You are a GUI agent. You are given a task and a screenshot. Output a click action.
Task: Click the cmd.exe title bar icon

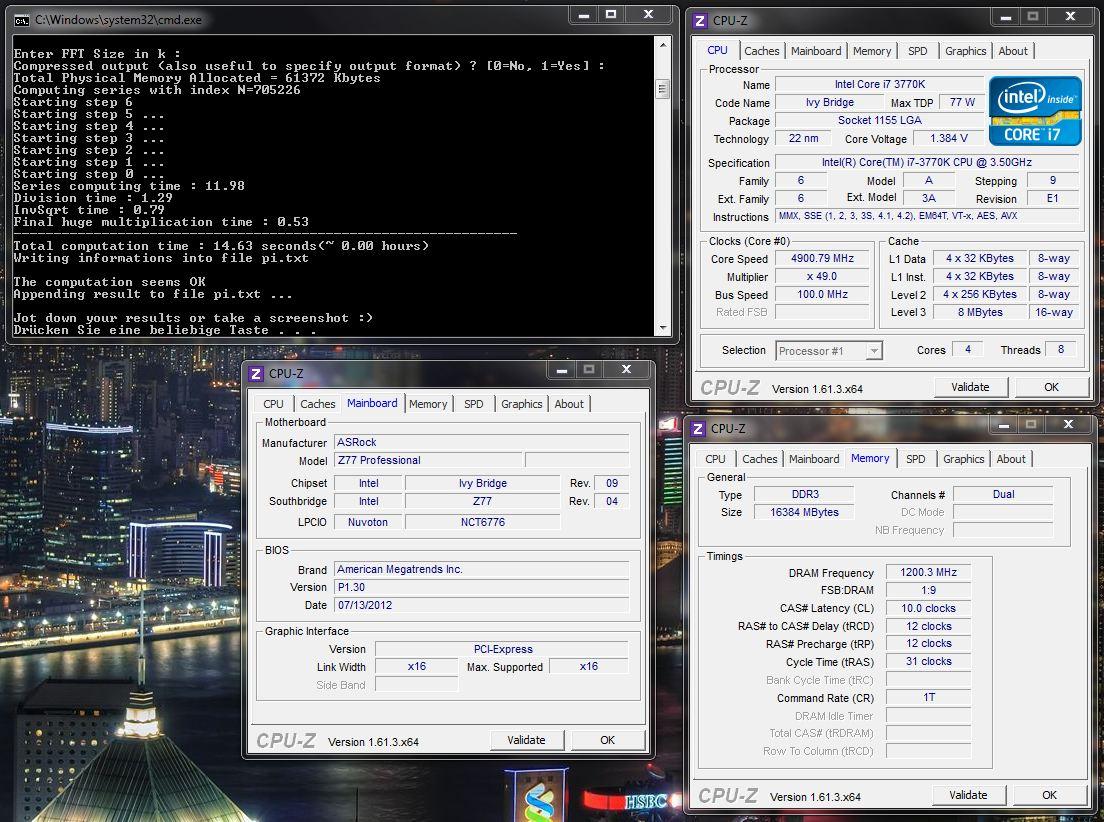click(x=22, y=20)
